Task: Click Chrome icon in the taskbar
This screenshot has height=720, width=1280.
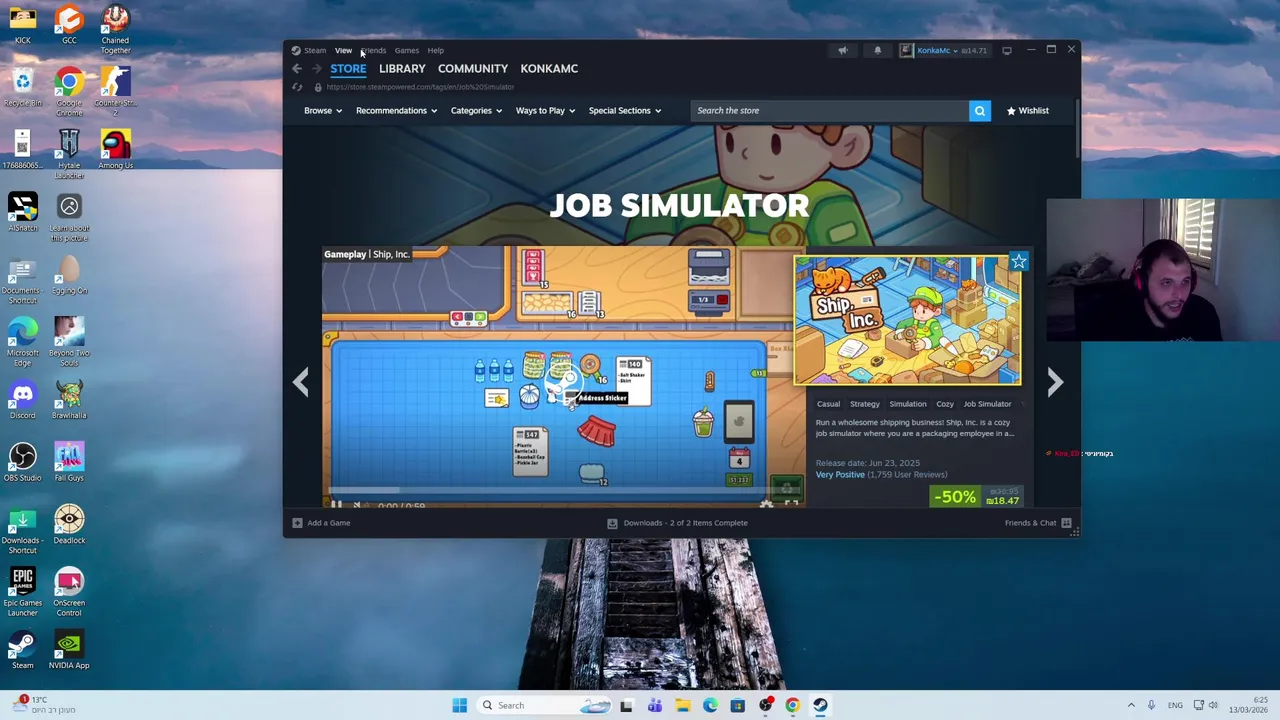Action: click(x=792, y=705)
